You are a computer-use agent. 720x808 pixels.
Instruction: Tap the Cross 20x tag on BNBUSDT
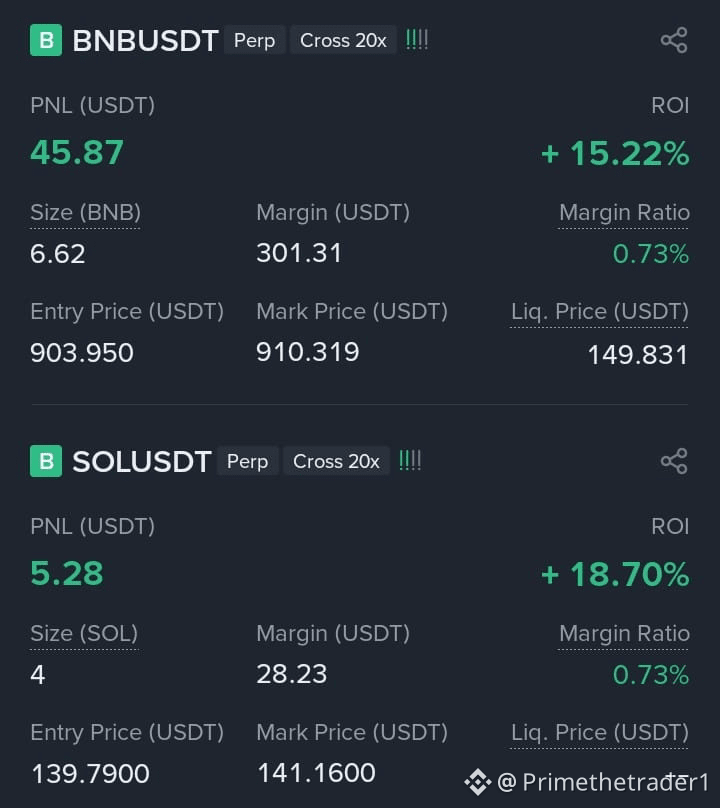click(x=343, y=40)
